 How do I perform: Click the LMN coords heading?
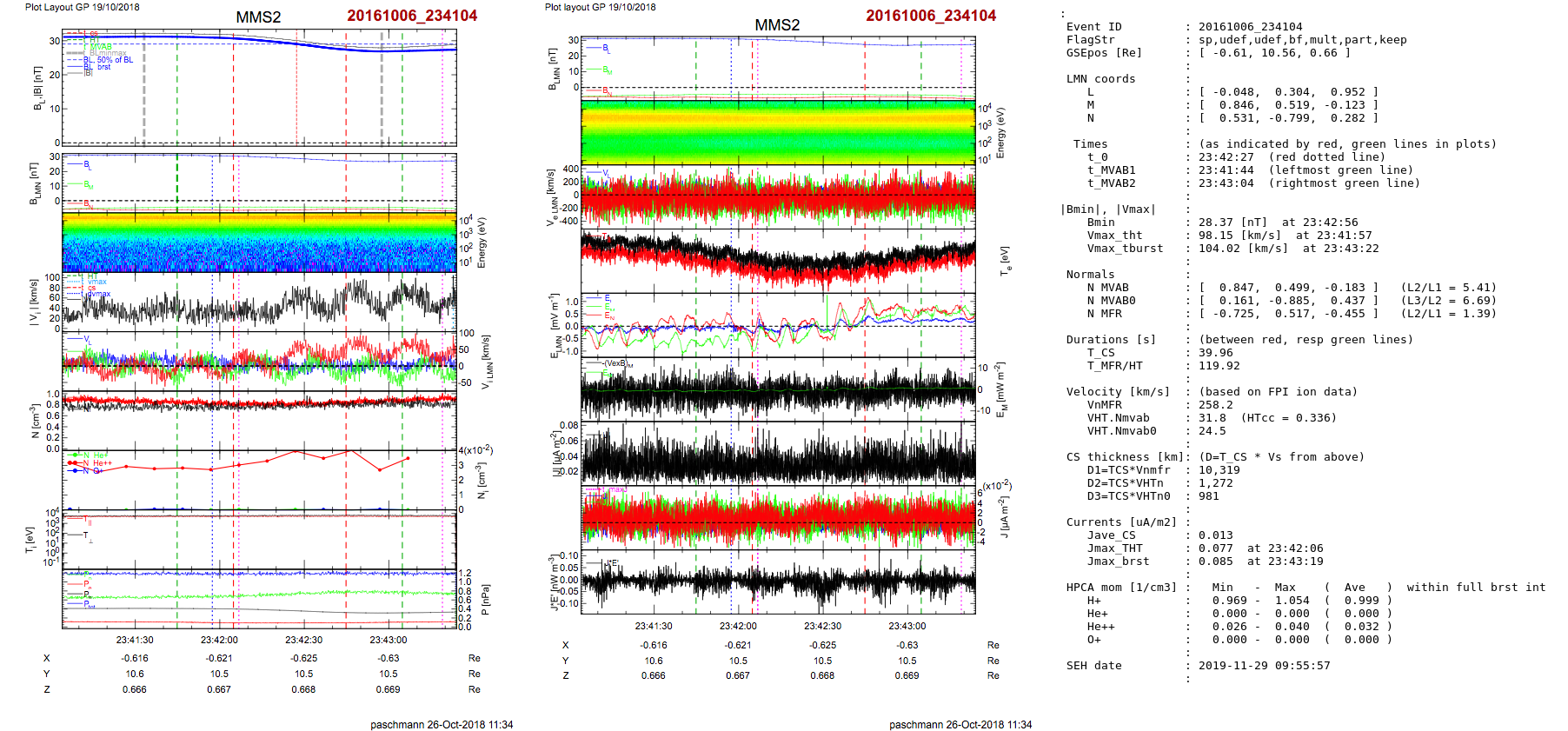(x=1100, y=79)
